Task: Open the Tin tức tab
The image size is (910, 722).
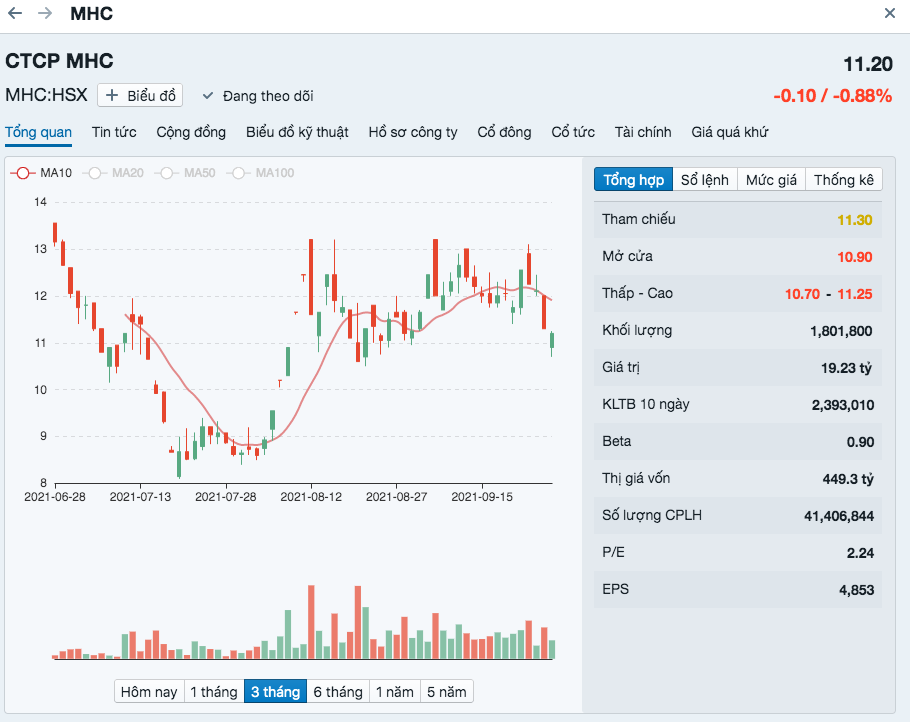Action: tap(114, 132)
